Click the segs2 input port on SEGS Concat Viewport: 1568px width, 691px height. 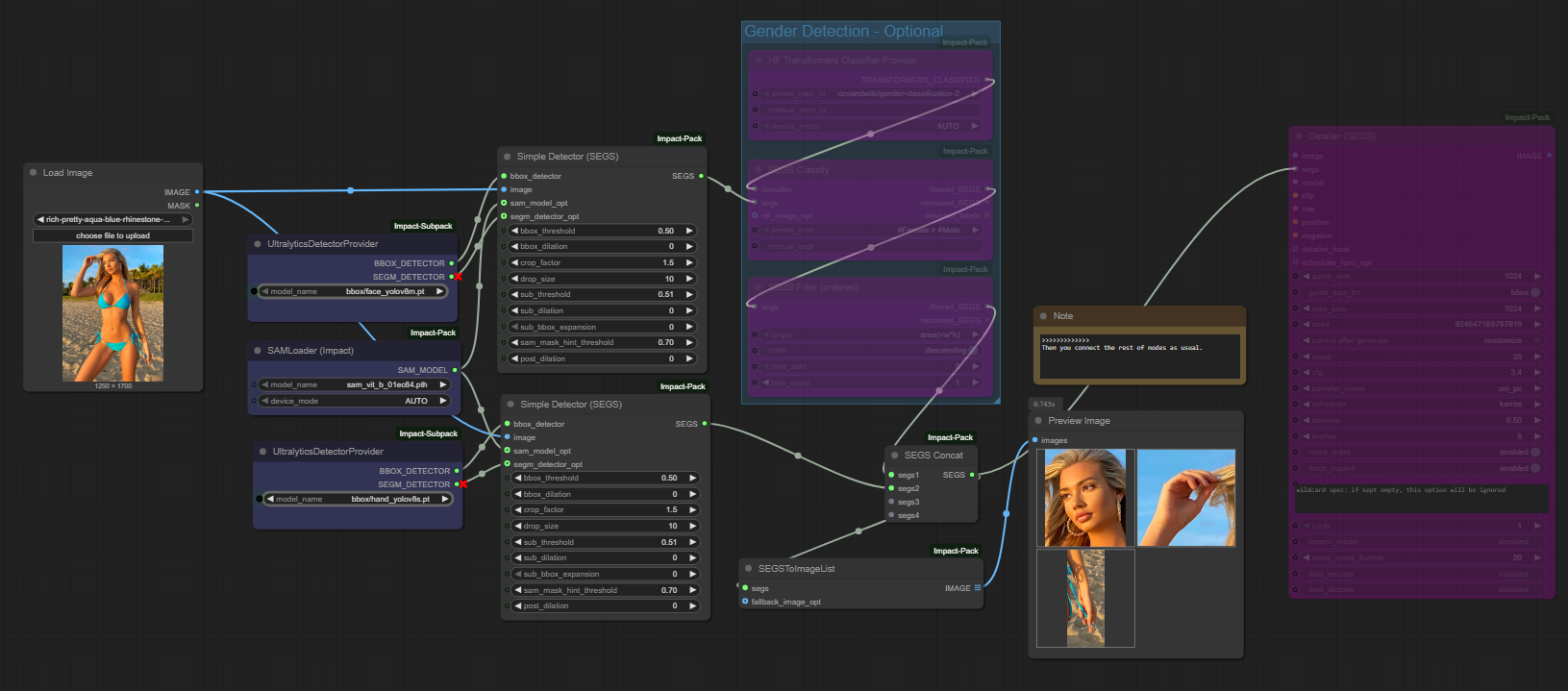pos(891,488)
